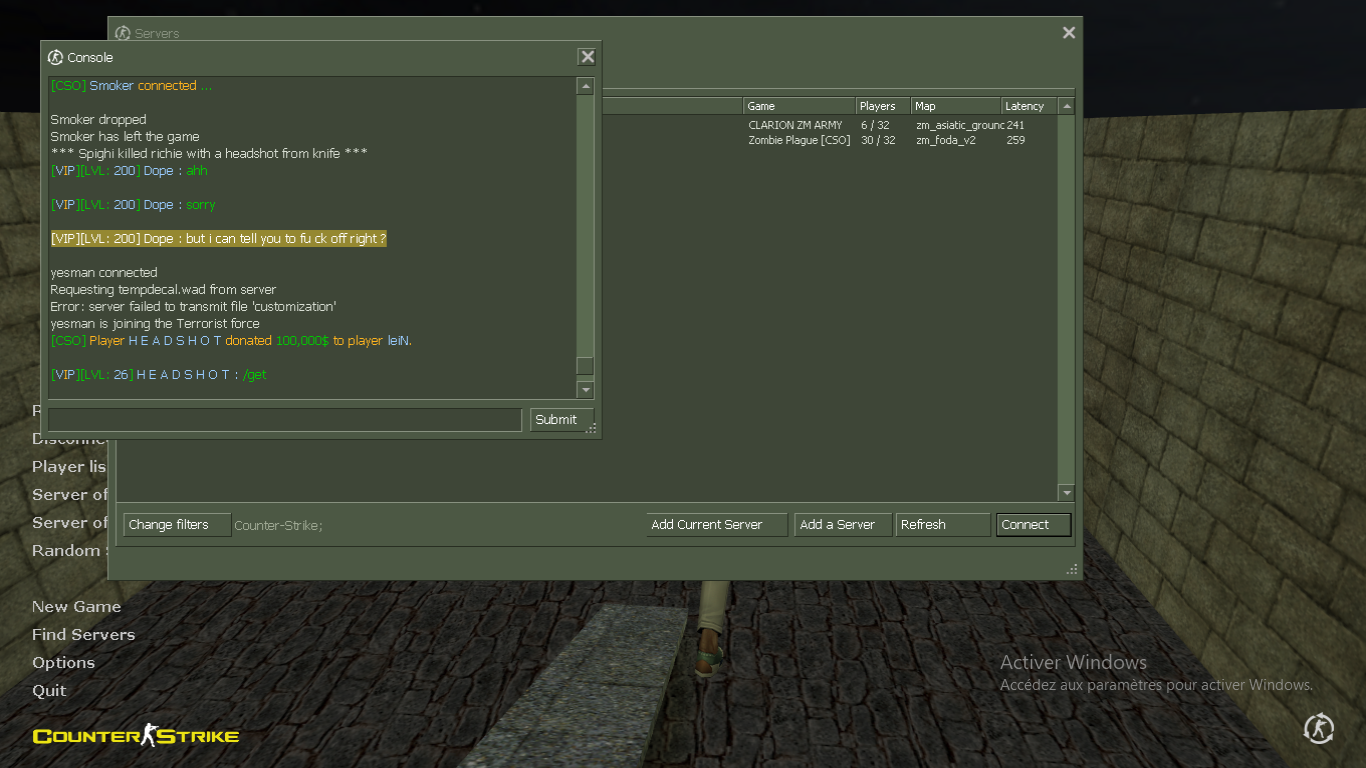Focus the console command input field

point(285,420)
